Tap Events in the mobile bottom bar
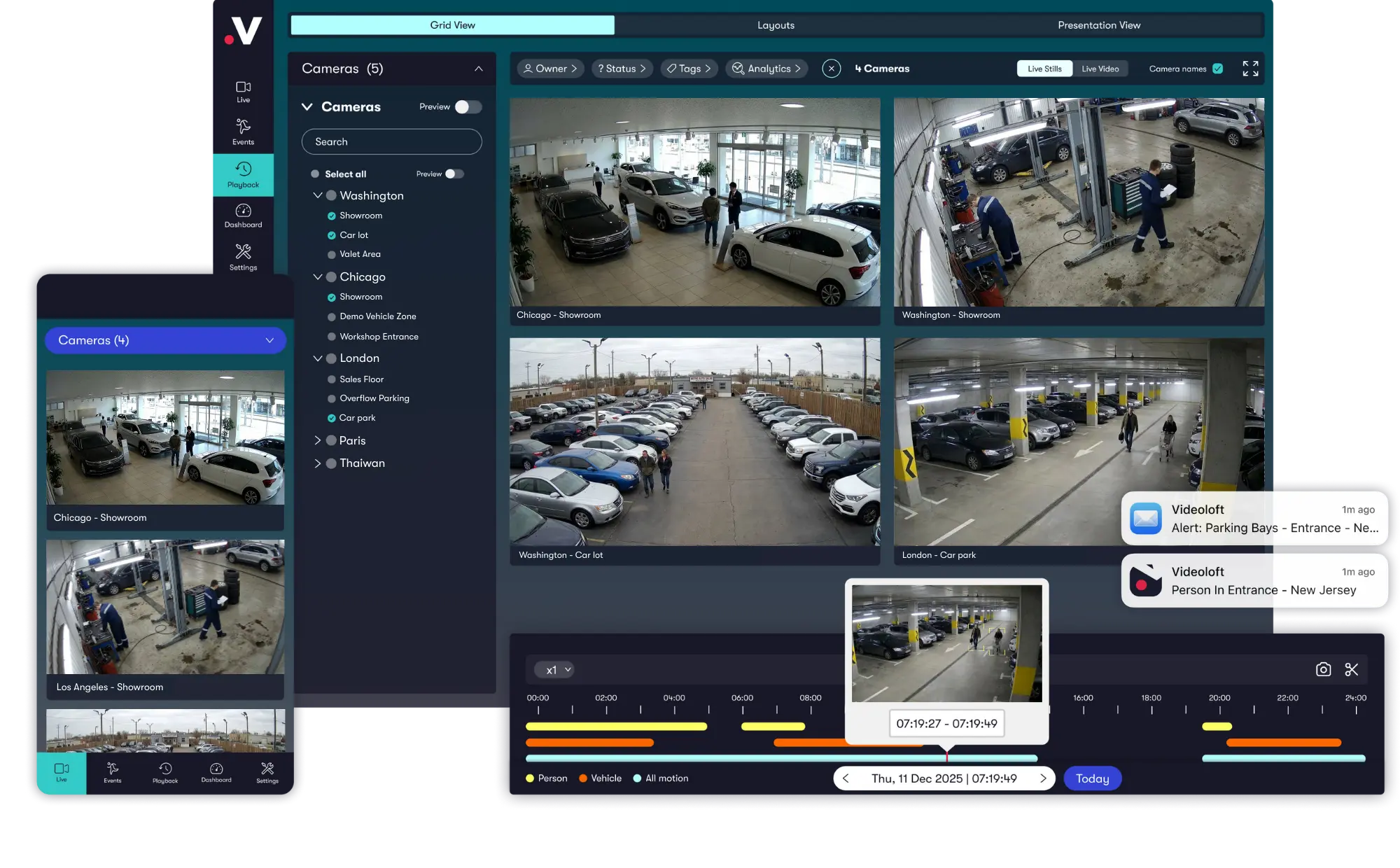1400x868 pixels. (113, 773)
